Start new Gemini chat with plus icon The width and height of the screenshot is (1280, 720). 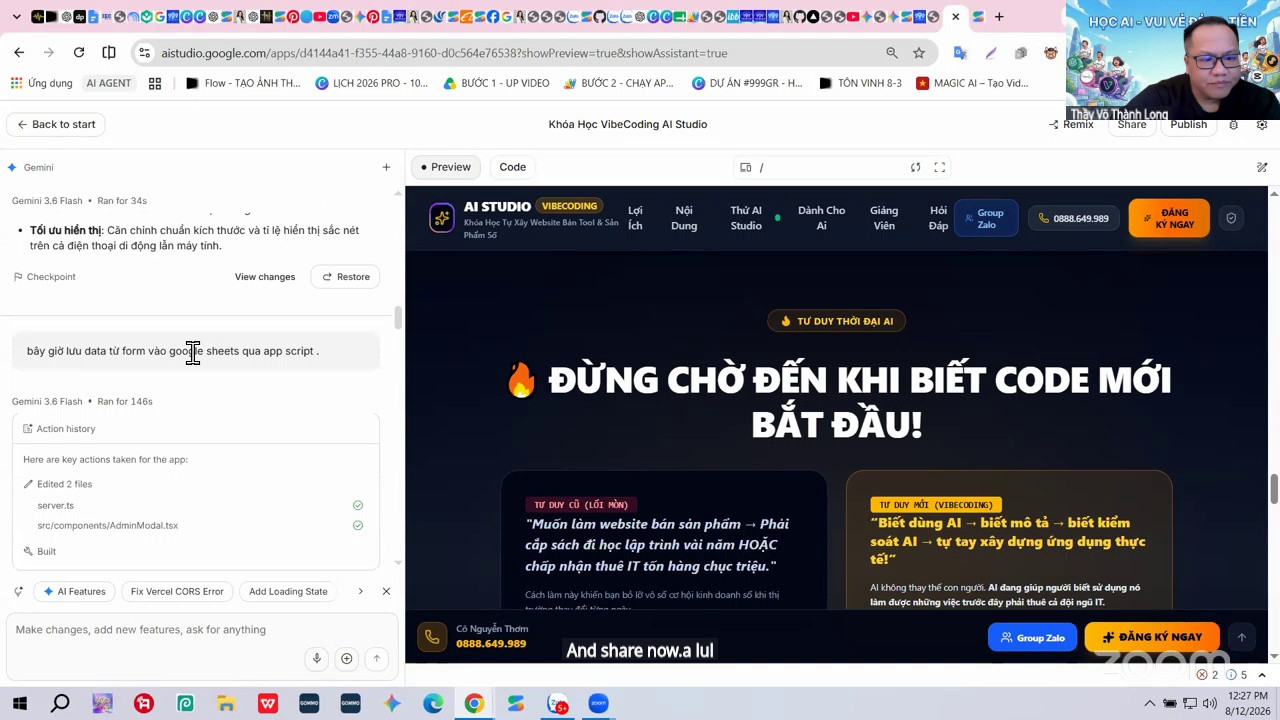point(386,167)
